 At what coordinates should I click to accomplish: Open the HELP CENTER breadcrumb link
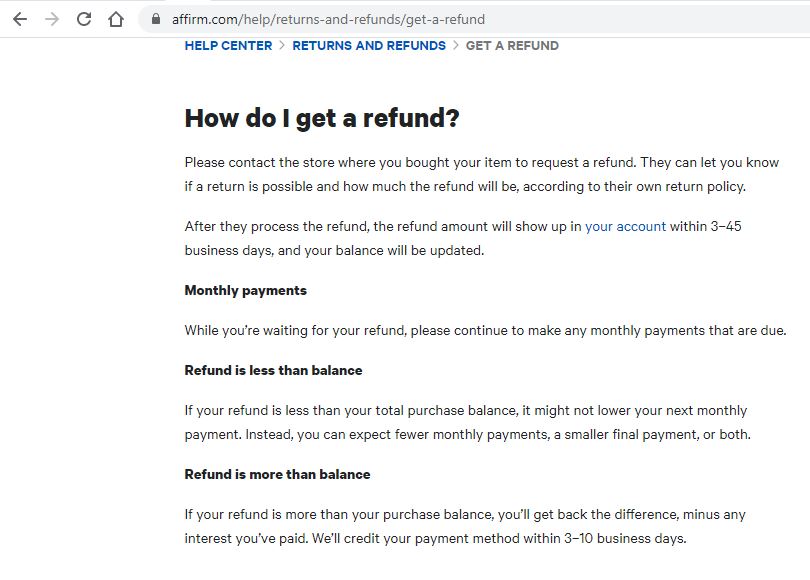(x=228, y=45)
